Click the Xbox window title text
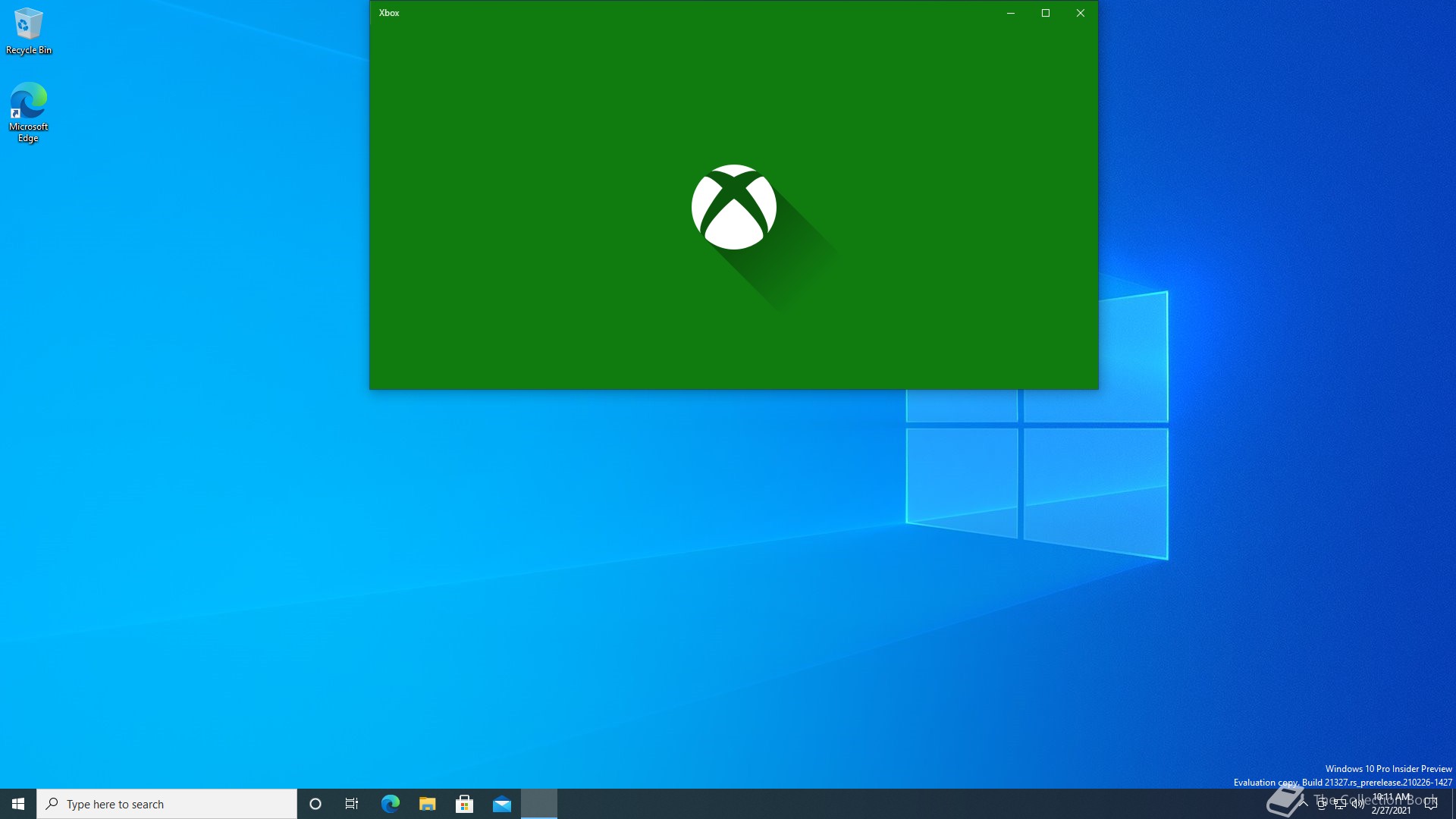Image resolution: width=1456 pixels, height=819 pixels. [x=389, y=13]
